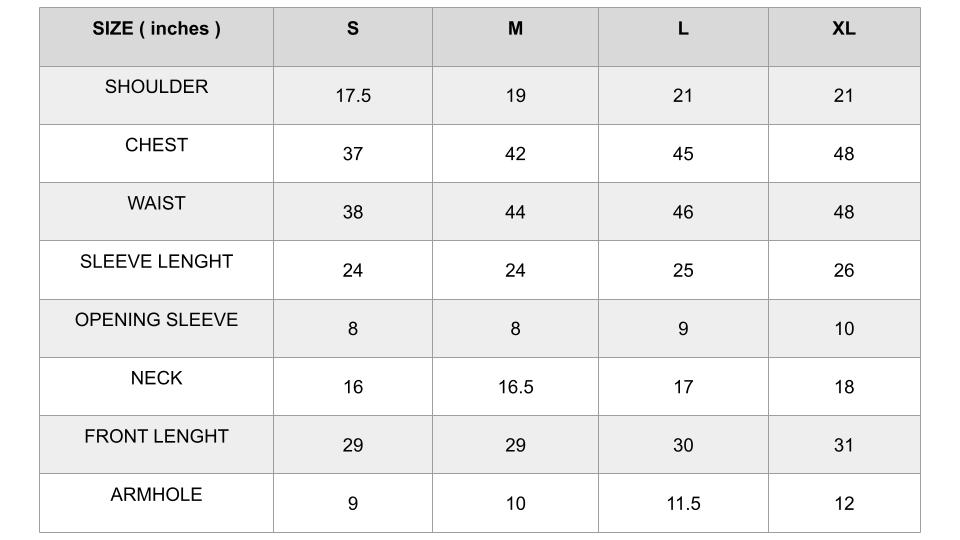This screenshot has width=960, height=540.
Task: Click the ARMHOLE row label
Action: point(156,495)
